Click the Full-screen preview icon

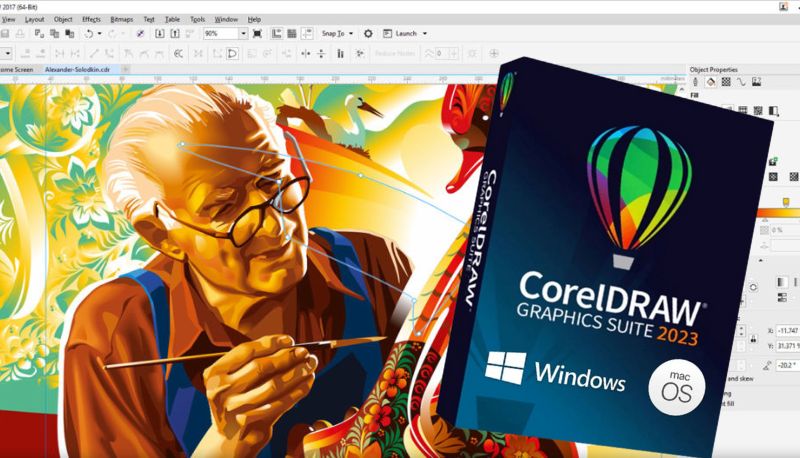(257, 33)
